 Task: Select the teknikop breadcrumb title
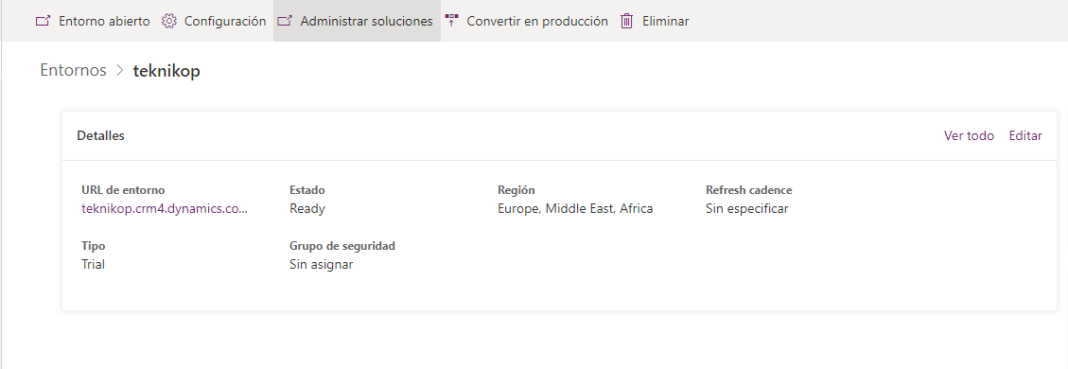166,71
